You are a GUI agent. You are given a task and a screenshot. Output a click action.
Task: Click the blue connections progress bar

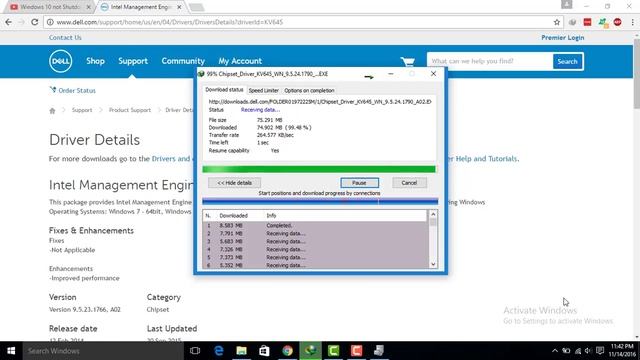(x=320, y=202)
